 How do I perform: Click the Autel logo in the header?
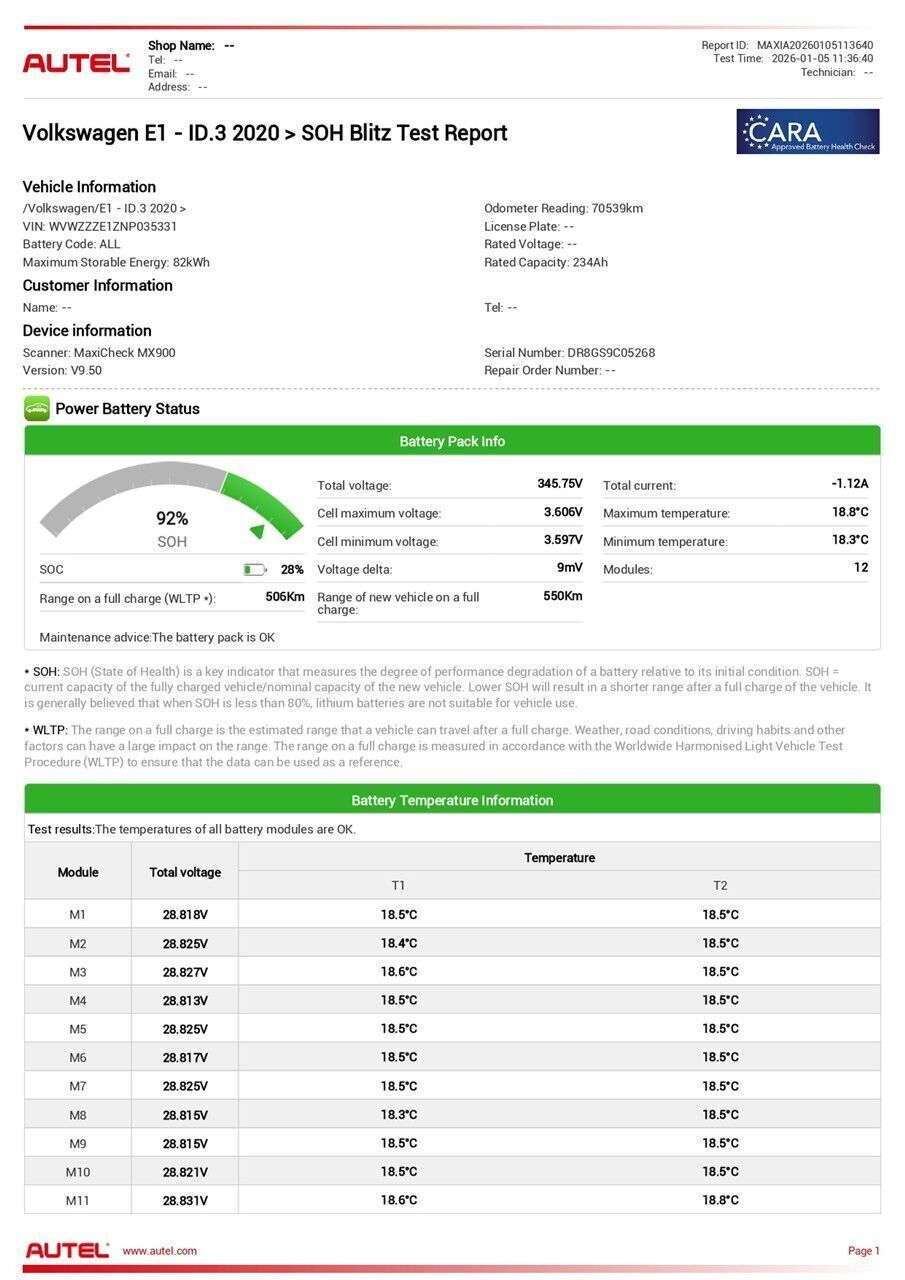click(76, 63)
